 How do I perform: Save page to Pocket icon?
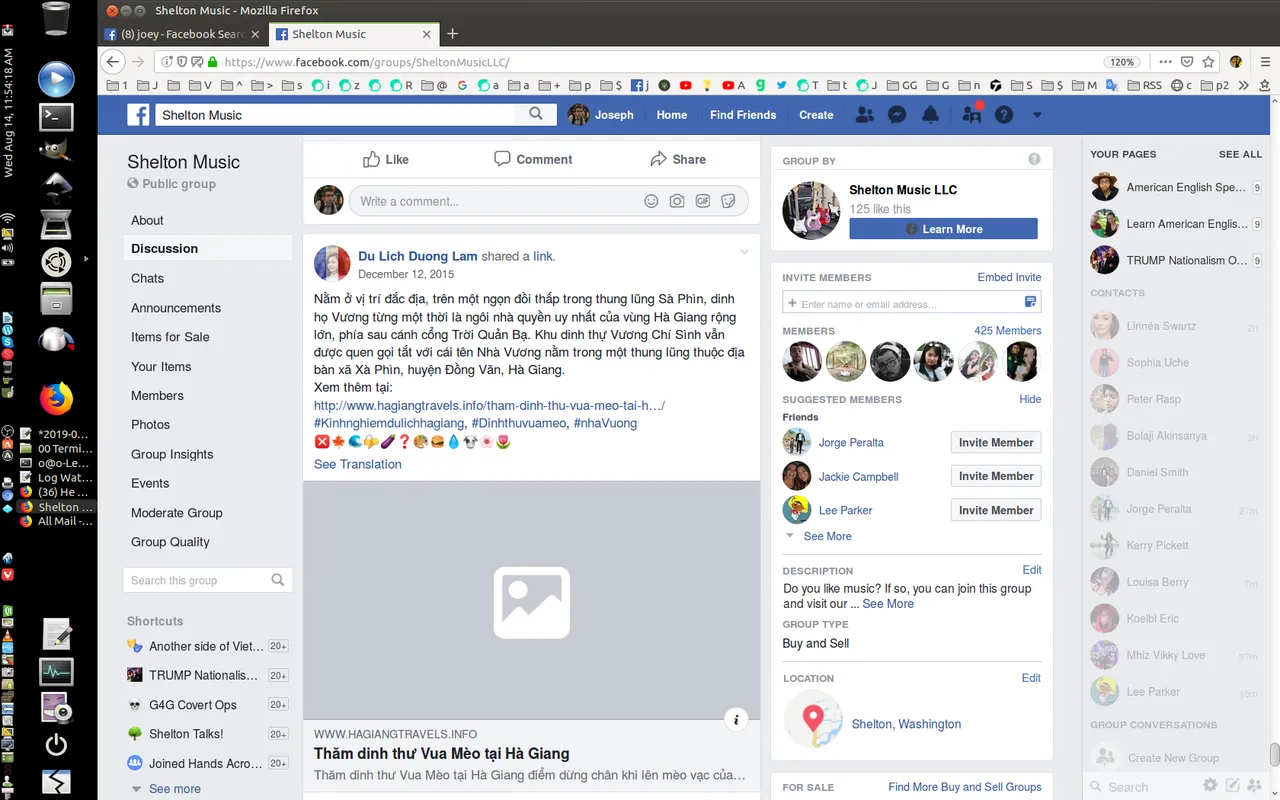click(x=1187, y=62)
